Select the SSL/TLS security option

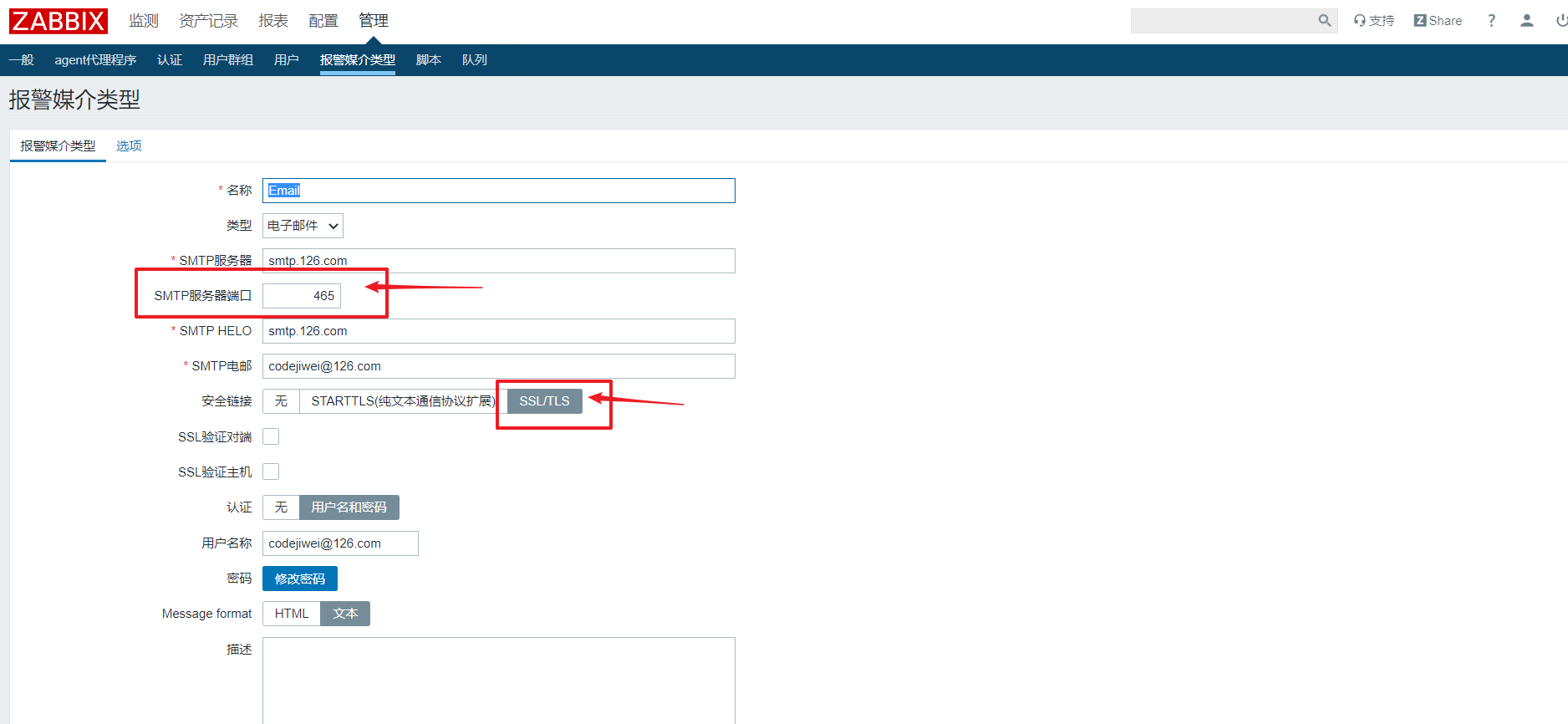544,401
